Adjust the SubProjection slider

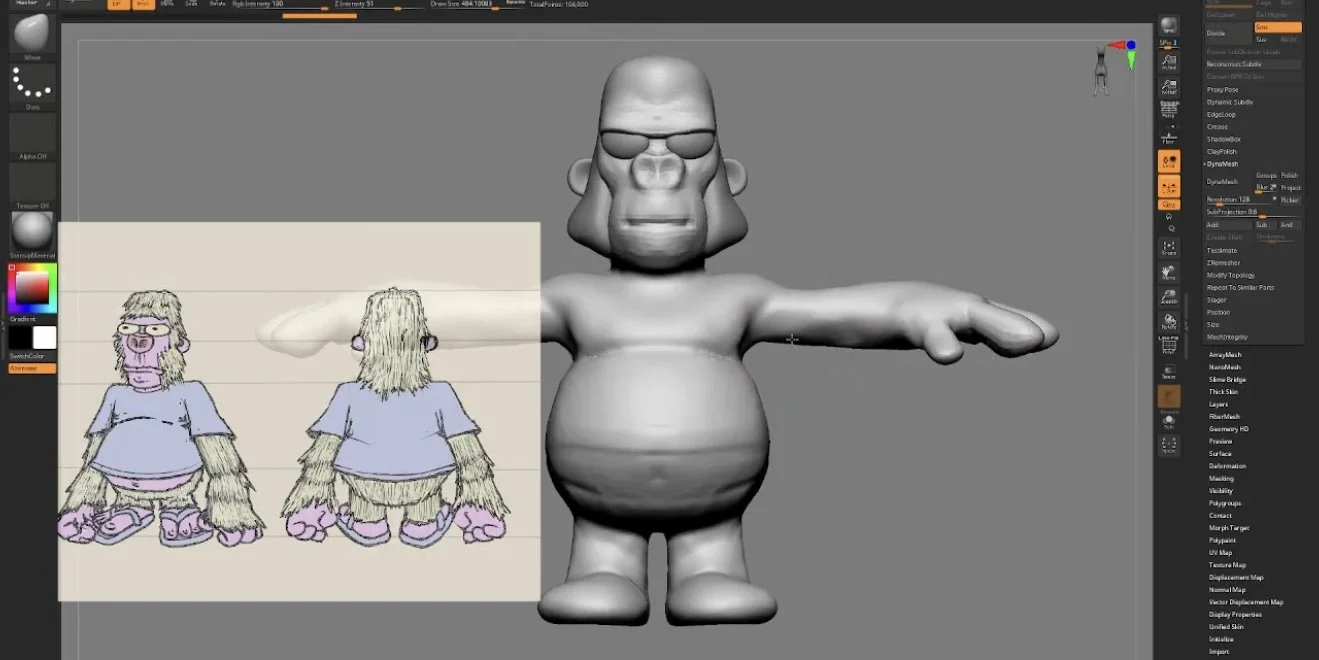(1253, 212)
